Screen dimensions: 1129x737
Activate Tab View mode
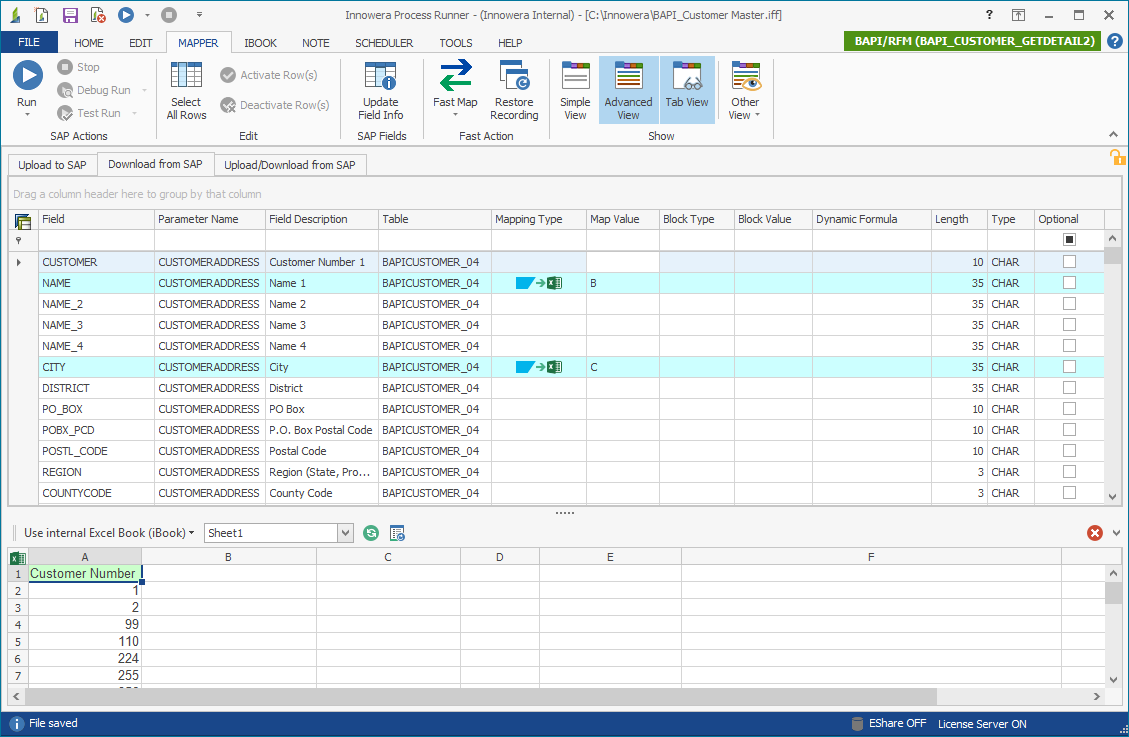point(687,90)
